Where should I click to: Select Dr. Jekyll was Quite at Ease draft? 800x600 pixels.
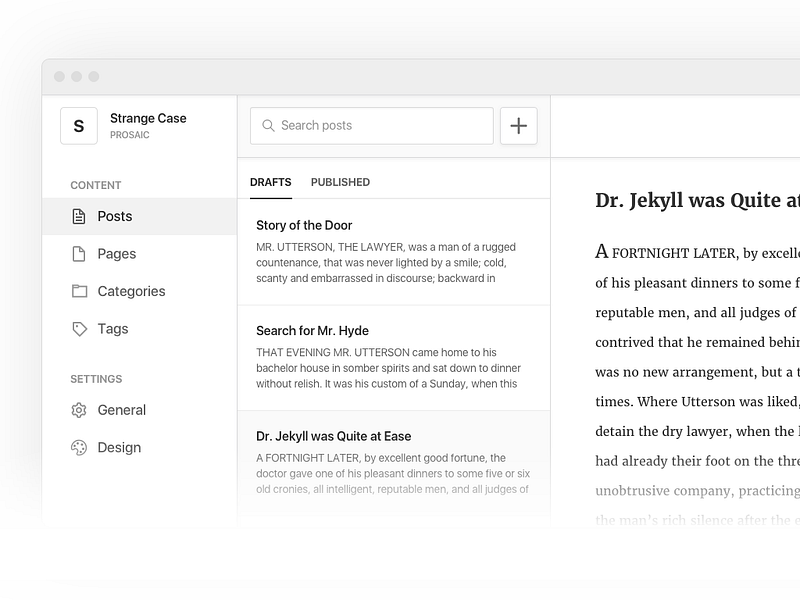(x=393, y=462)
